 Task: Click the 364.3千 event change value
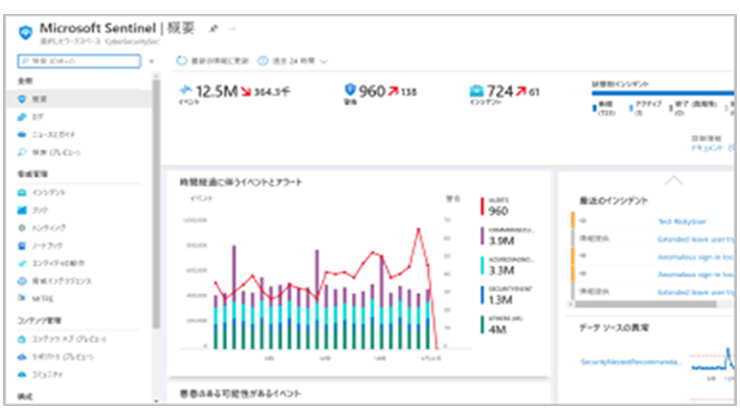coord(272,92)
